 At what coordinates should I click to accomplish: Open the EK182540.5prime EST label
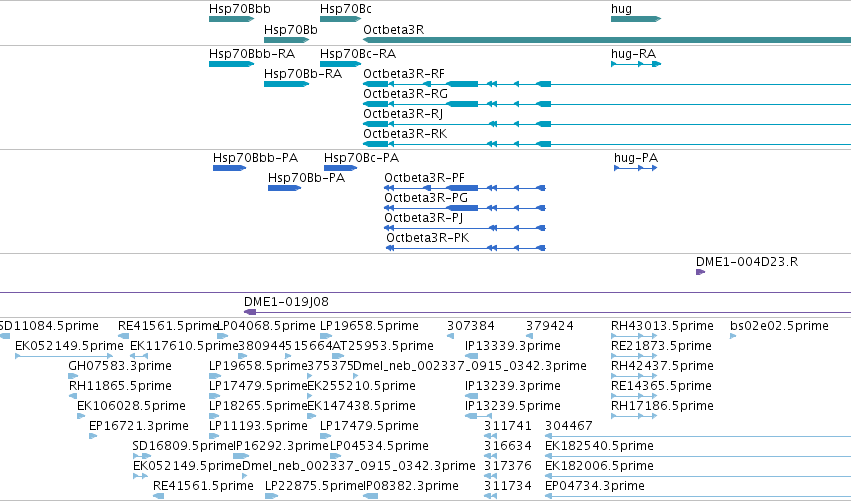pyautogui.click(x=599, y=446)
